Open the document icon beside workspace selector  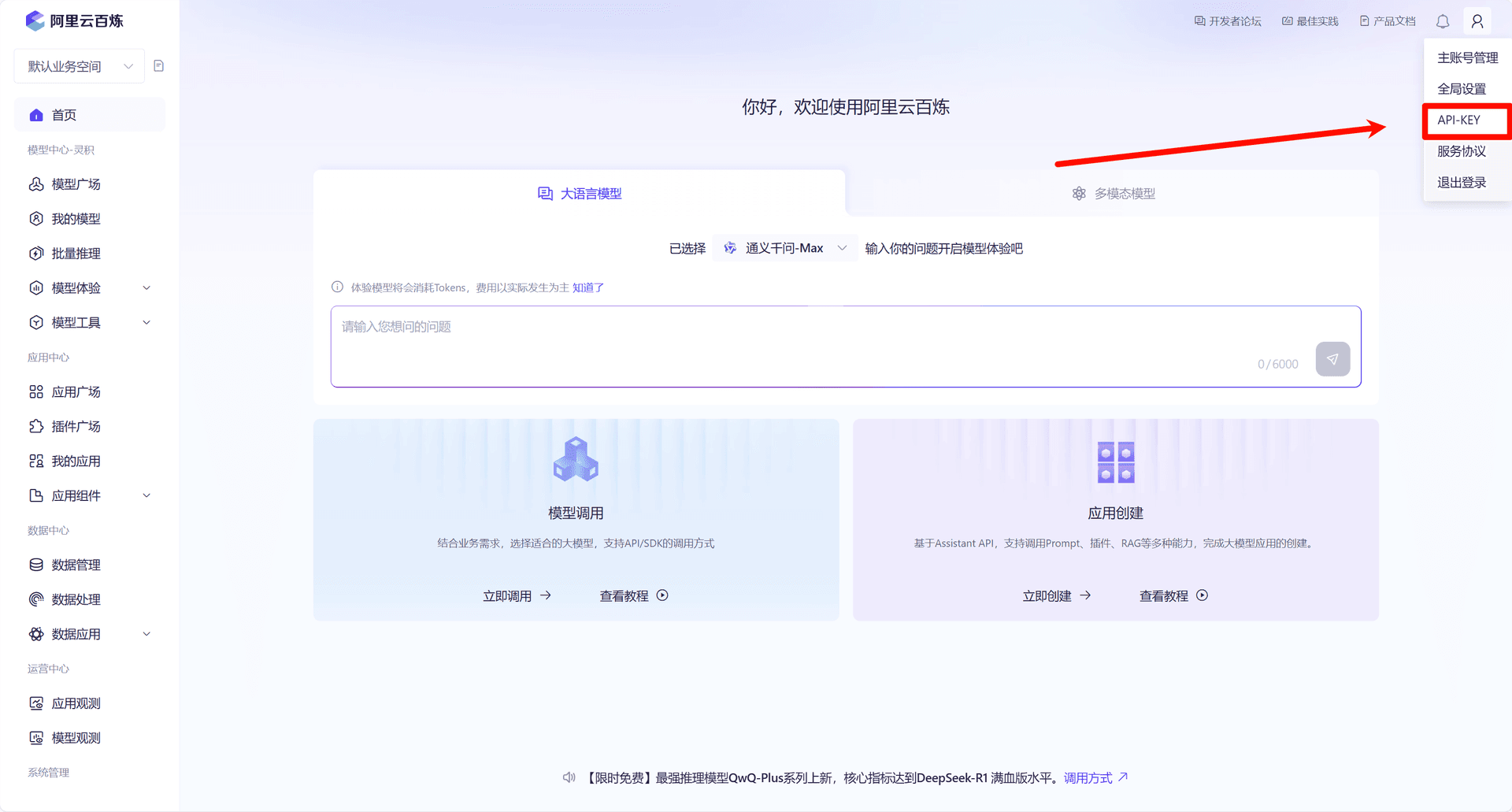click(158, 66)
